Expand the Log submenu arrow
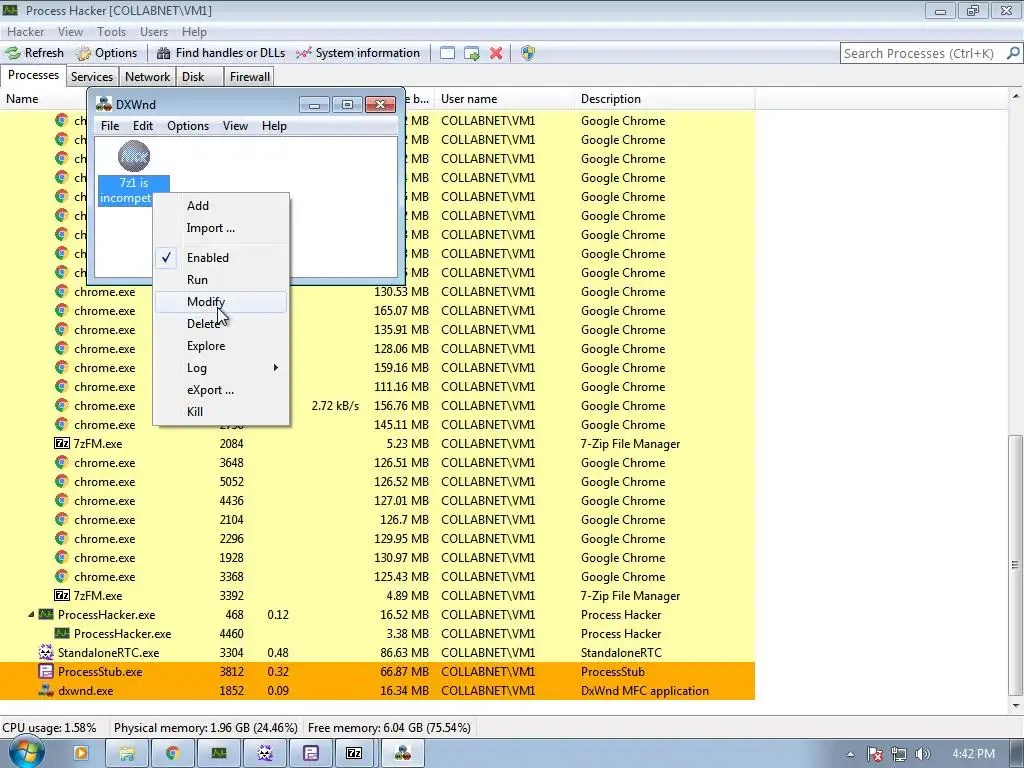1024x768 pixels. [276, 368]
